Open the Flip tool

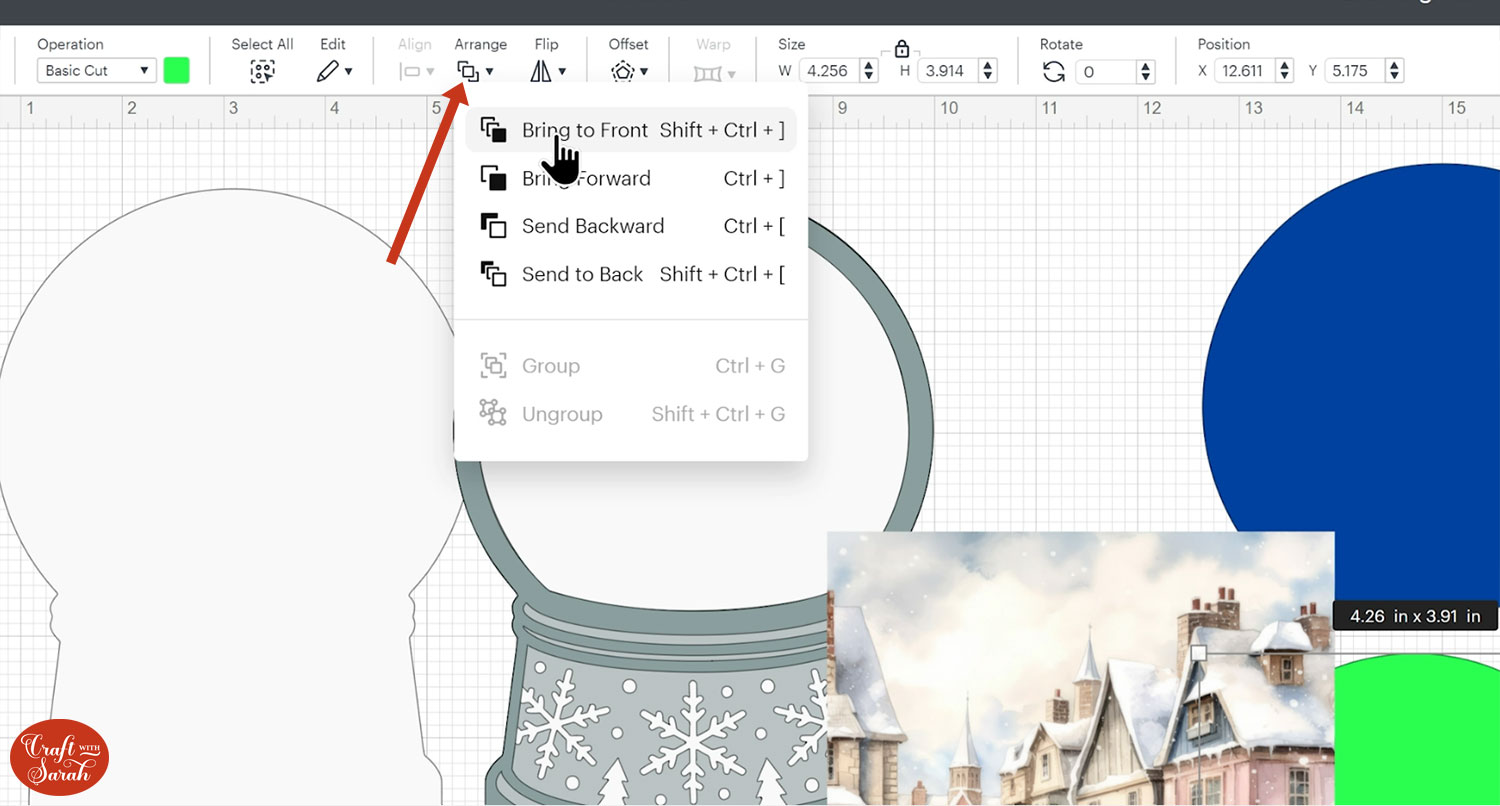[x=541, y=71]
